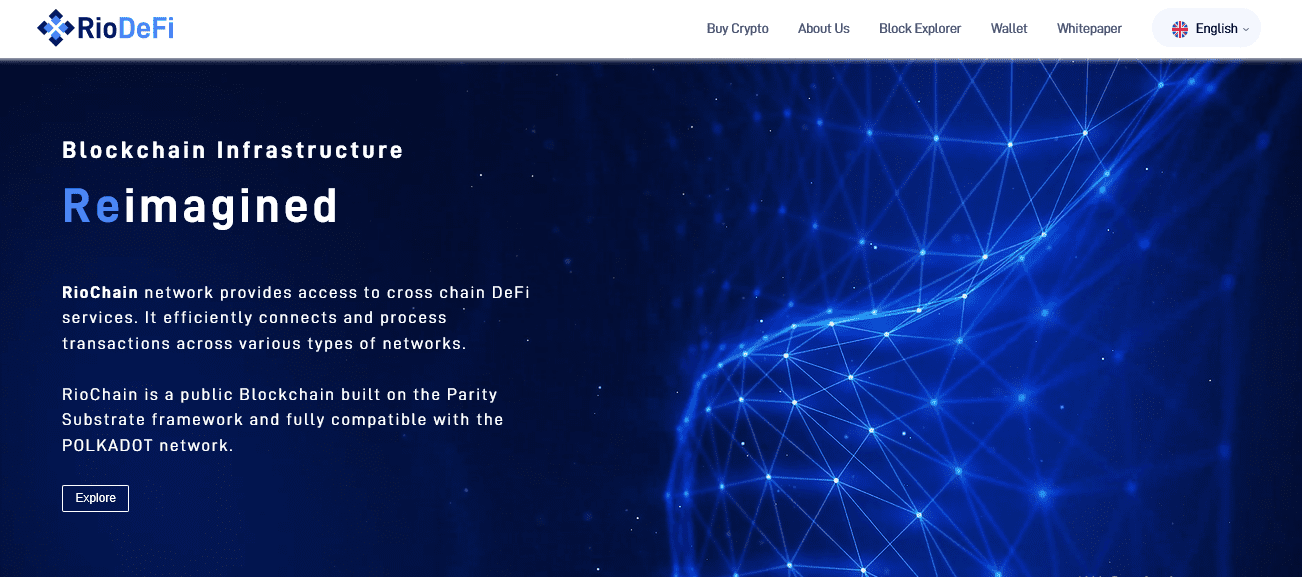Click the Explore button
The width and height of the screenshot is (1302, 577).
(95, 498)
